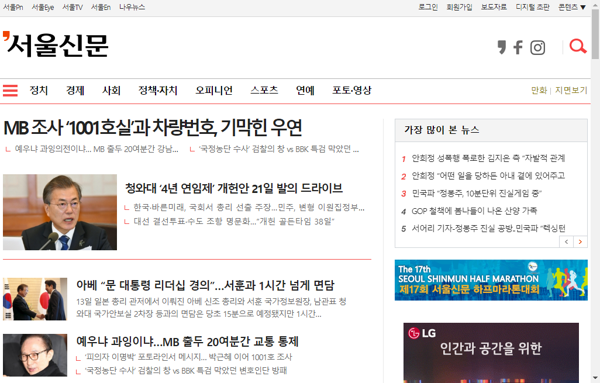Open the 서울TV top link
Screen dimensions: 600x383
point(72,7)
